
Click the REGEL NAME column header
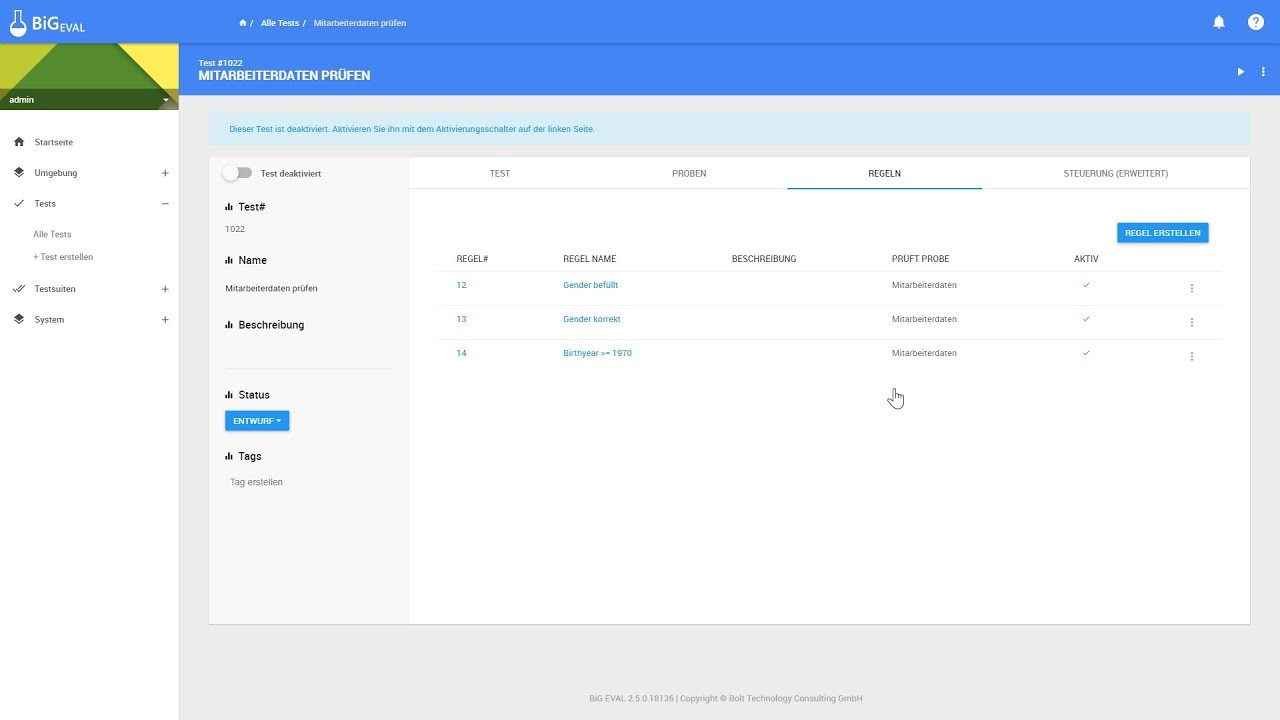tap(590, 259)
